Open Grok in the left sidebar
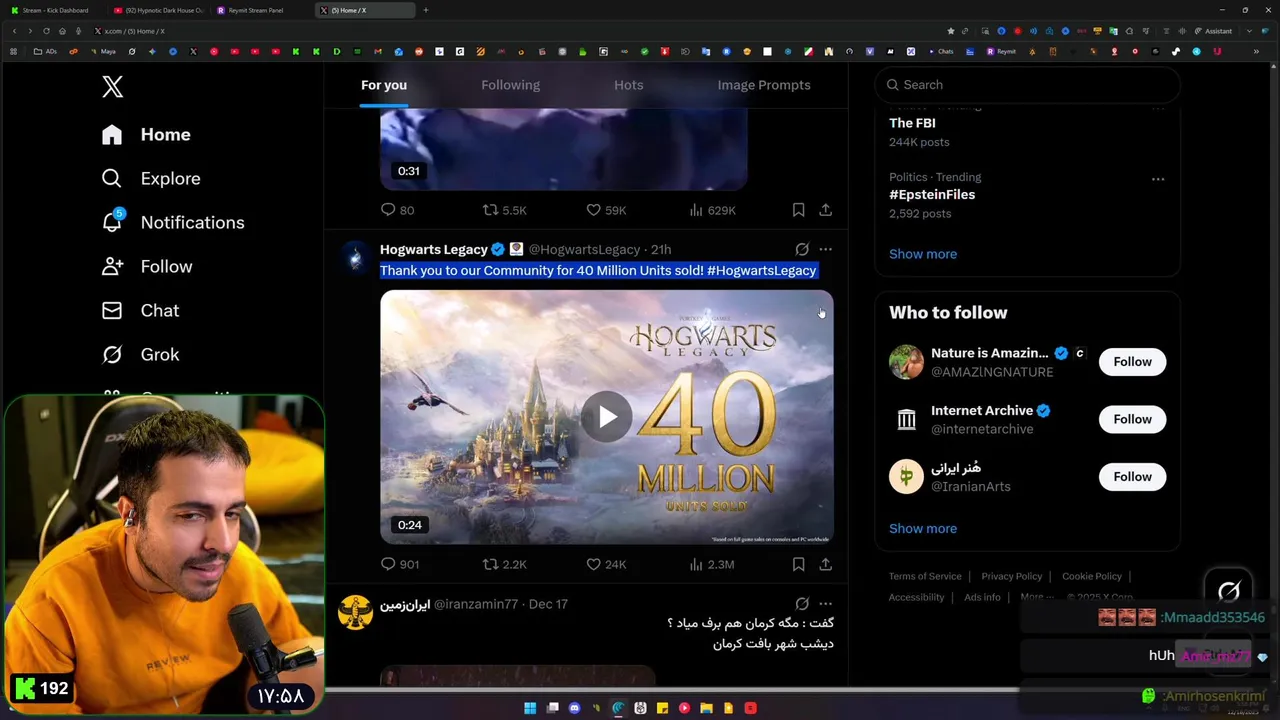Screen dimensions: 1280x720 141,354
